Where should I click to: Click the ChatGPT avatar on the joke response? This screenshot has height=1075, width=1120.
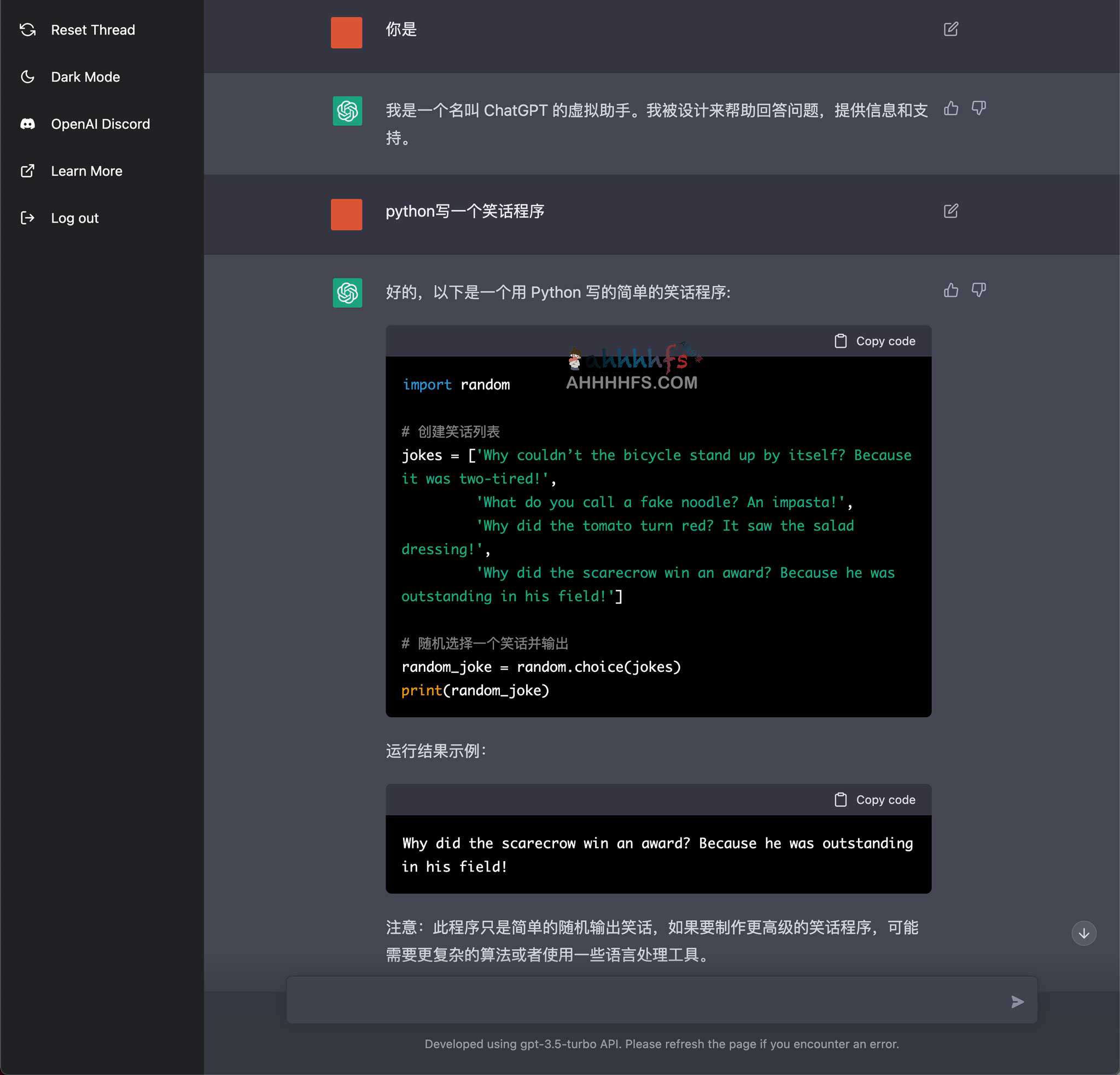[347, 293]
